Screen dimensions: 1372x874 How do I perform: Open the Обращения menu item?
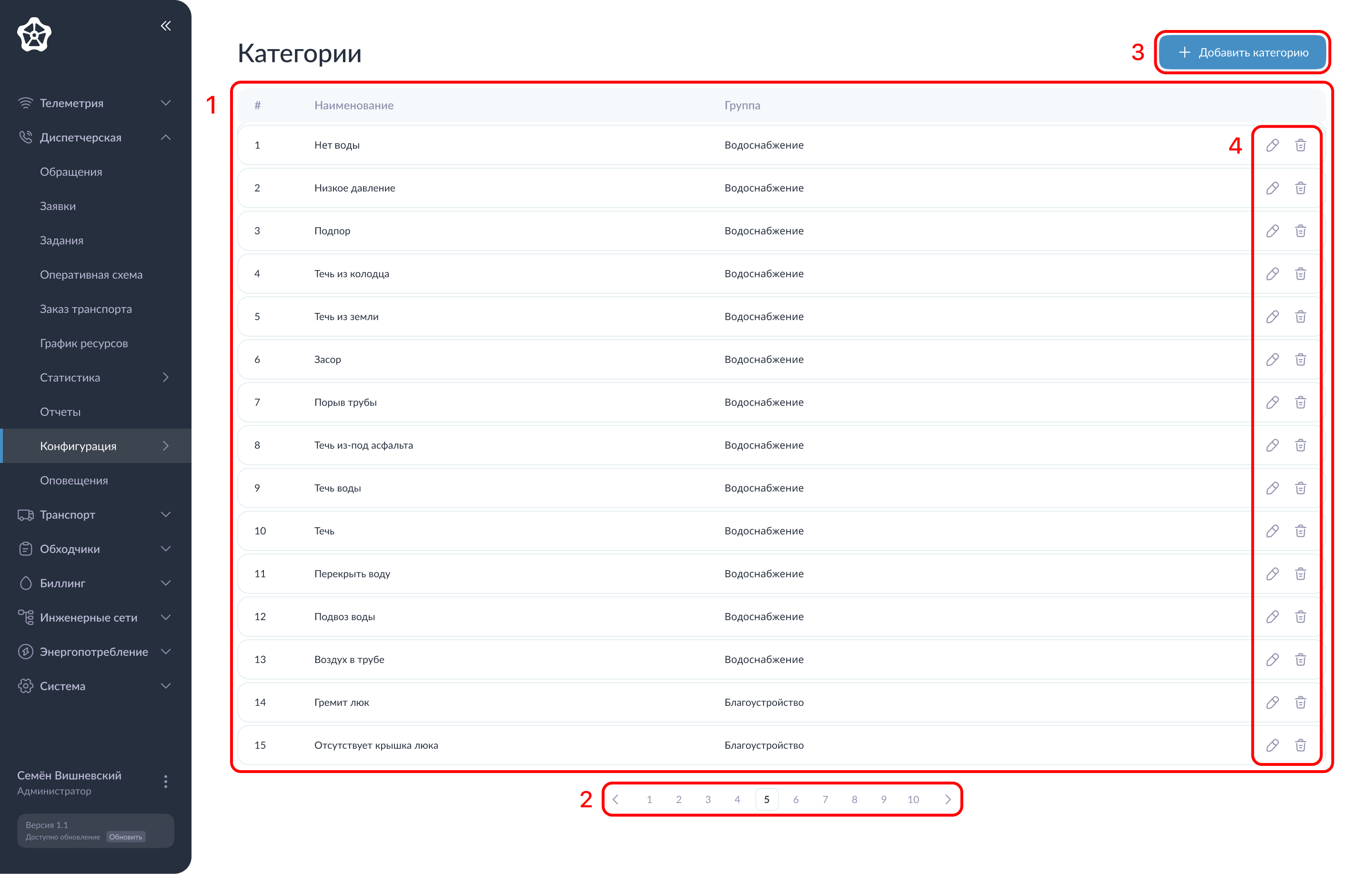[x=71, y=172]
